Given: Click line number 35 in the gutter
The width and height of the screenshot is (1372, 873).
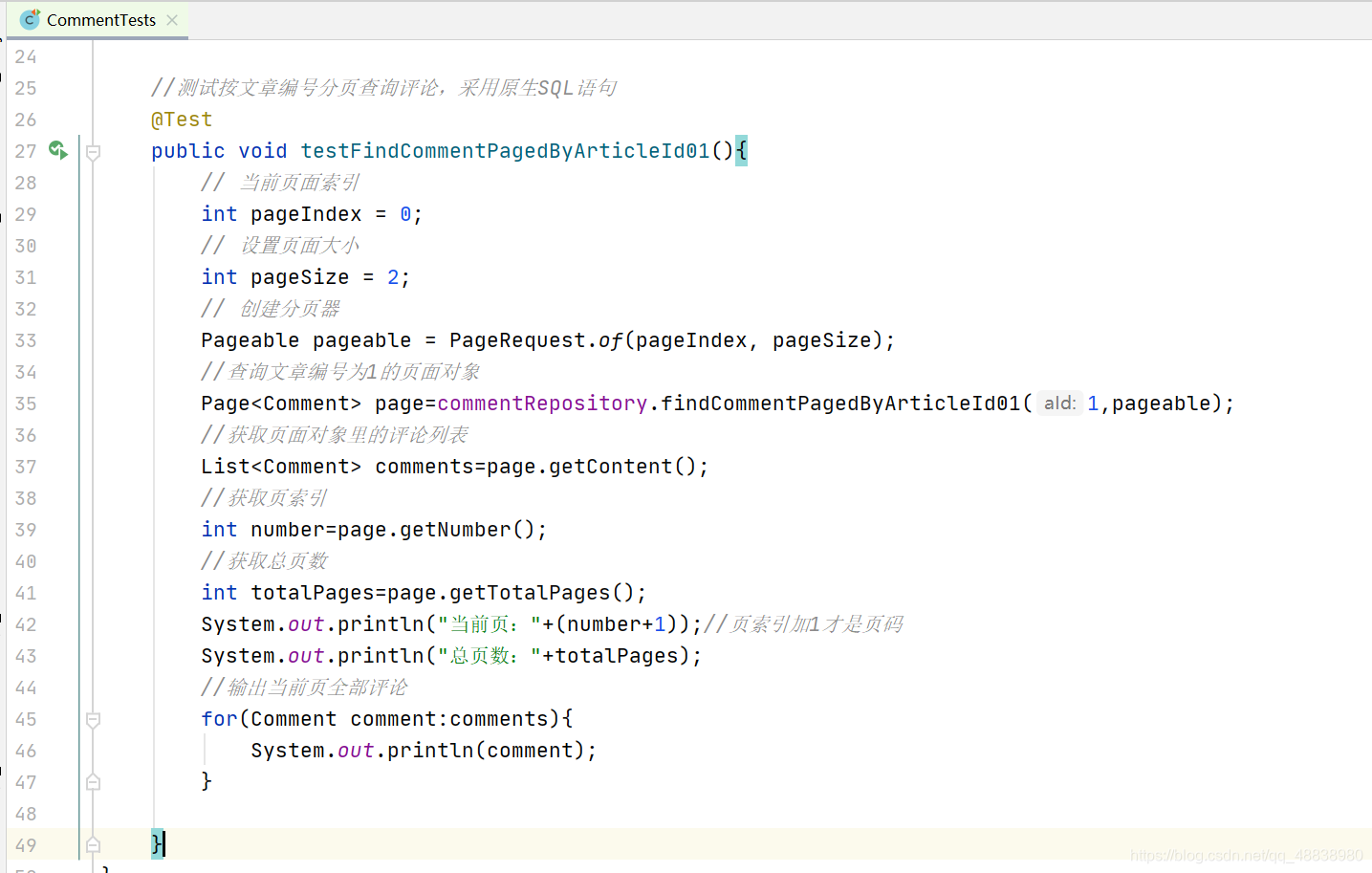Looking at the screenshot, I should 26,404.
